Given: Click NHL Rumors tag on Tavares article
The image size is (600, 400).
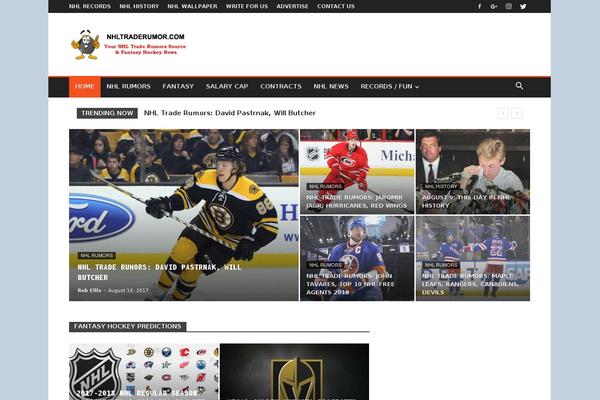Looking at the screenshot, I should coord(325,265).
